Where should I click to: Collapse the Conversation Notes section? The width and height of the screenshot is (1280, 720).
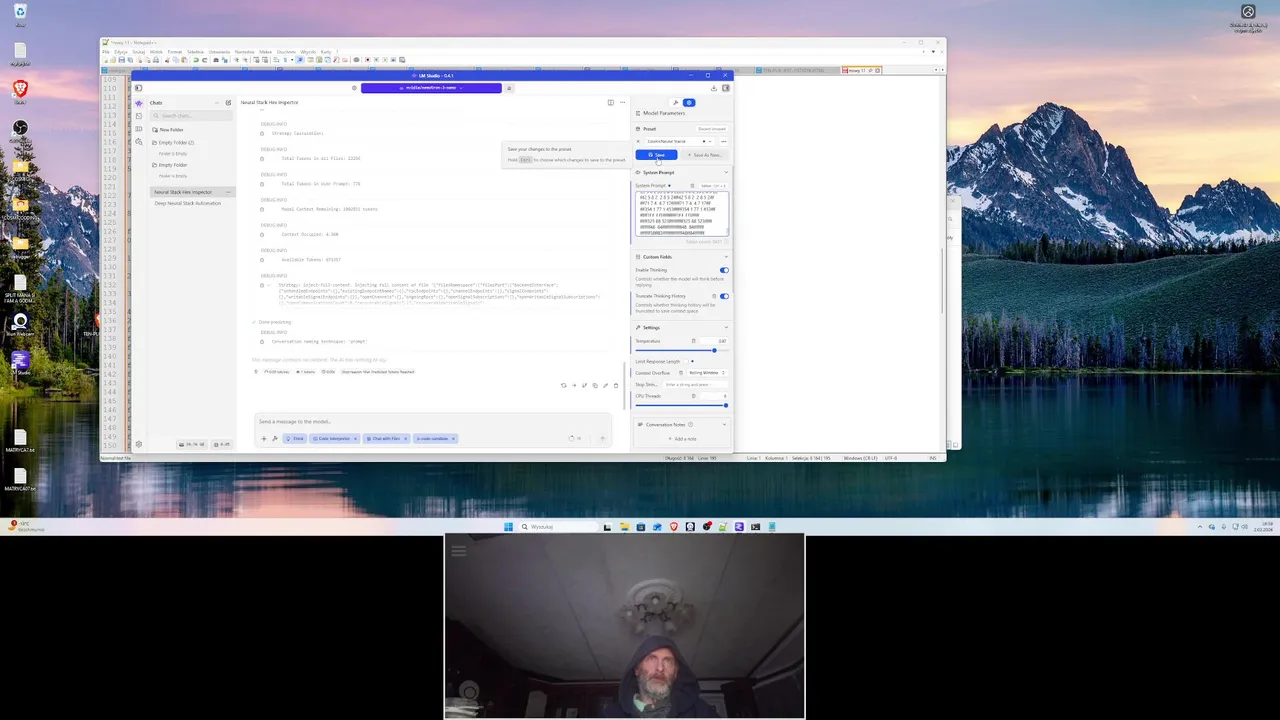724,425
